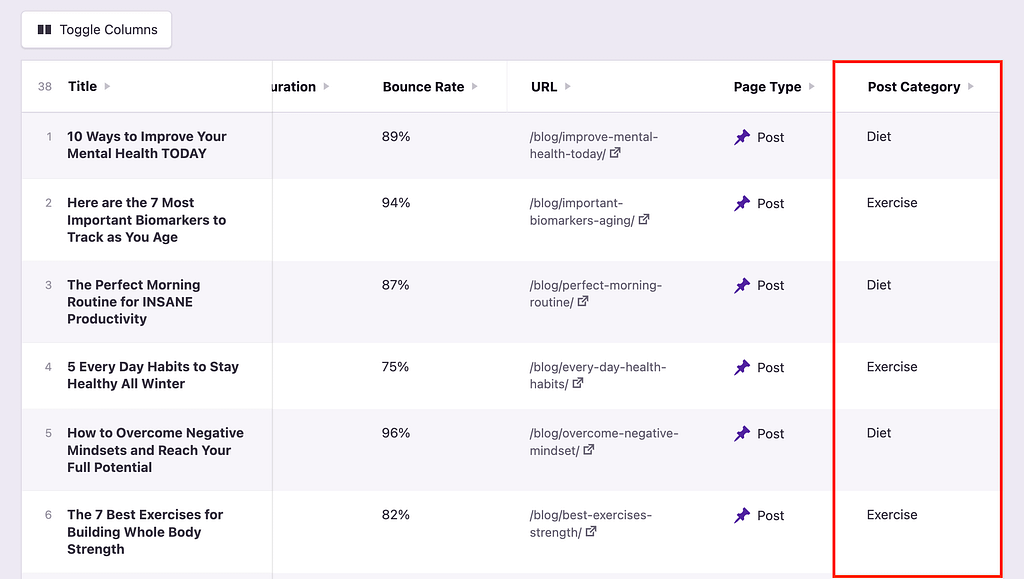Click the pushpin Post icon on the Winter Habits row
The image size is (1024, 579).
click(x=742, y=367)
